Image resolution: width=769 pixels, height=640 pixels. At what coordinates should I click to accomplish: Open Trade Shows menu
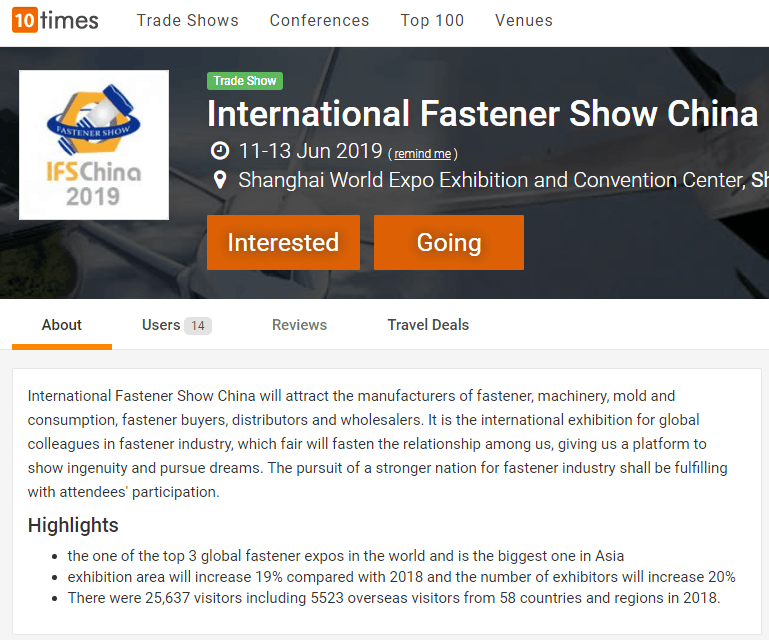pos(187,20)
